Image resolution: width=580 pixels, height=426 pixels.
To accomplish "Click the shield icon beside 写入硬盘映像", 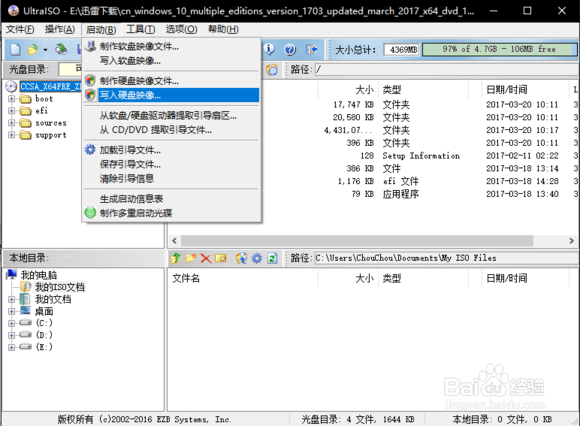I will pos(90,95).
